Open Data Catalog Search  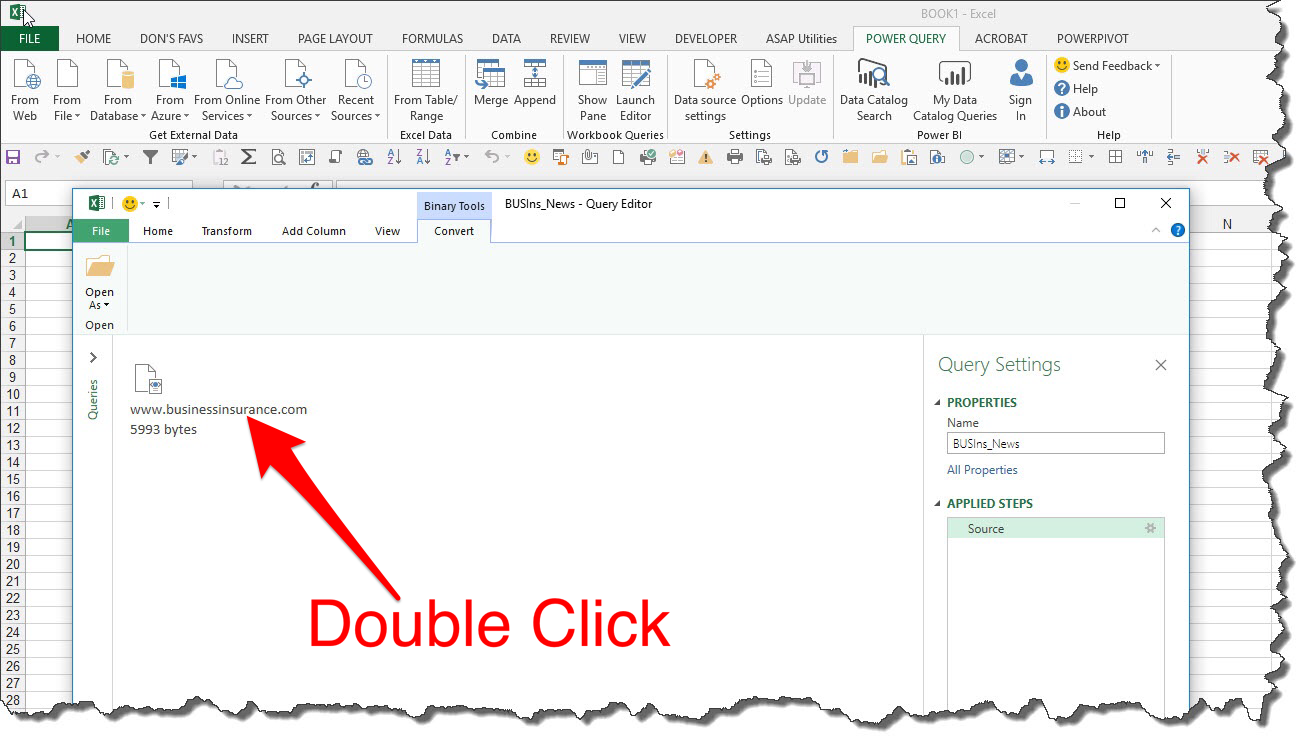coord(872,88)
